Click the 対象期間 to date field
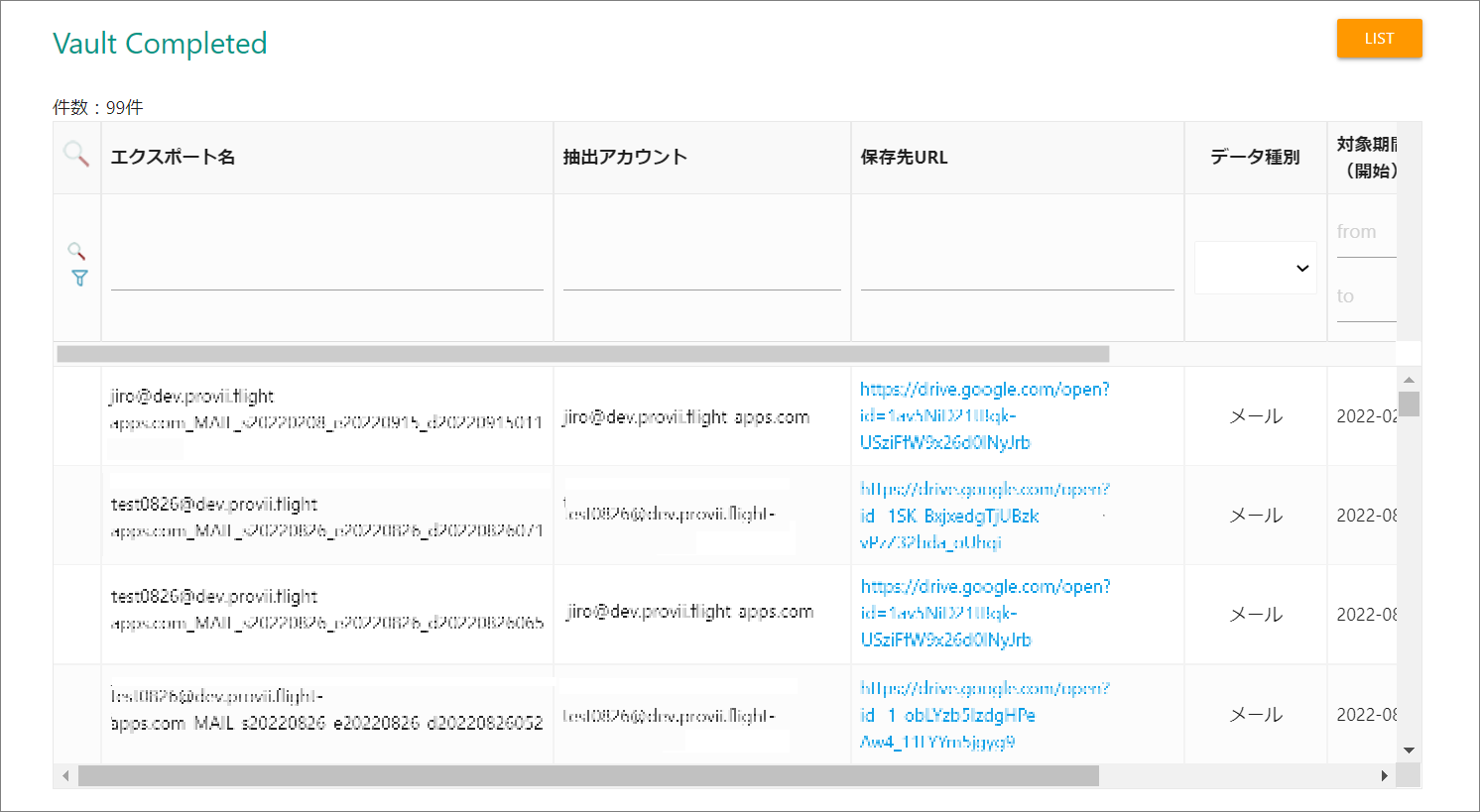This screenshot has height=812, width=1480. tap(1365, 297)
